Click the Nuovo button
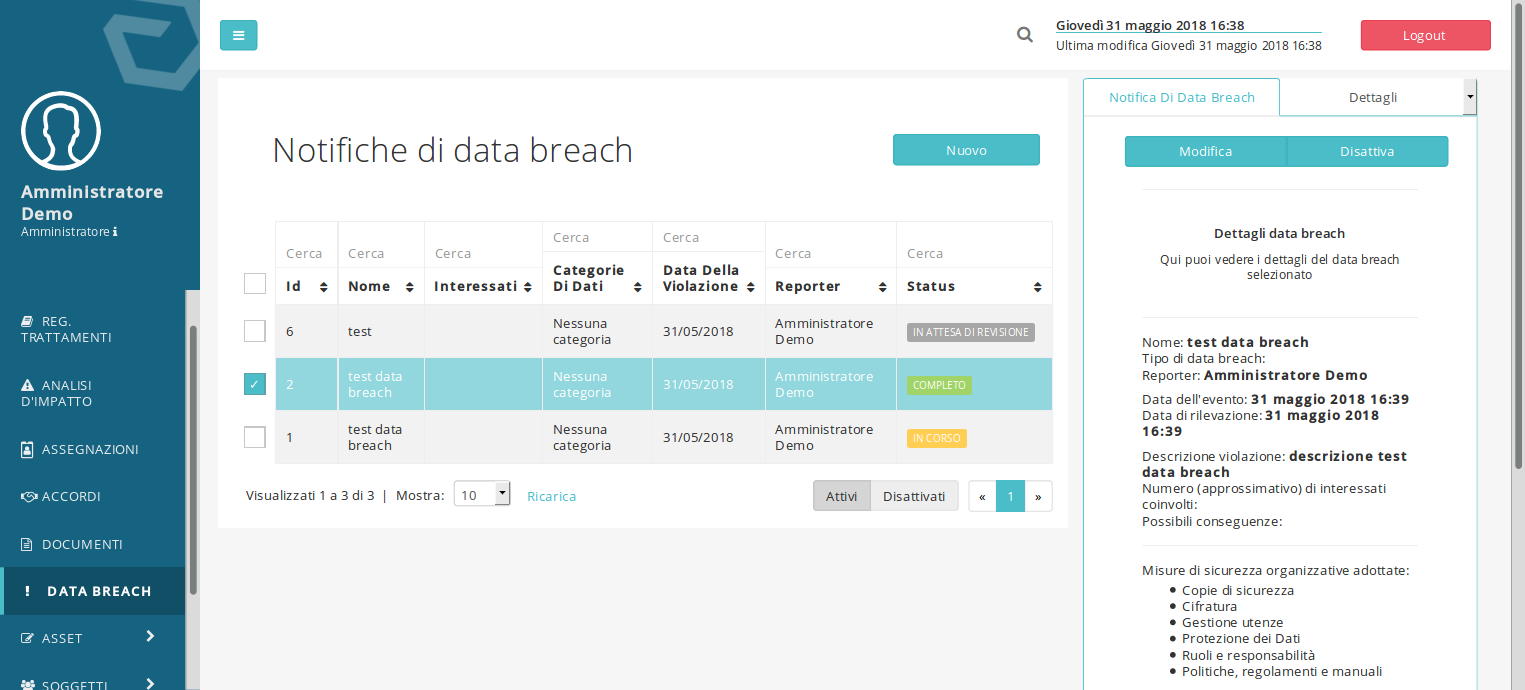 tap(966, 150)
